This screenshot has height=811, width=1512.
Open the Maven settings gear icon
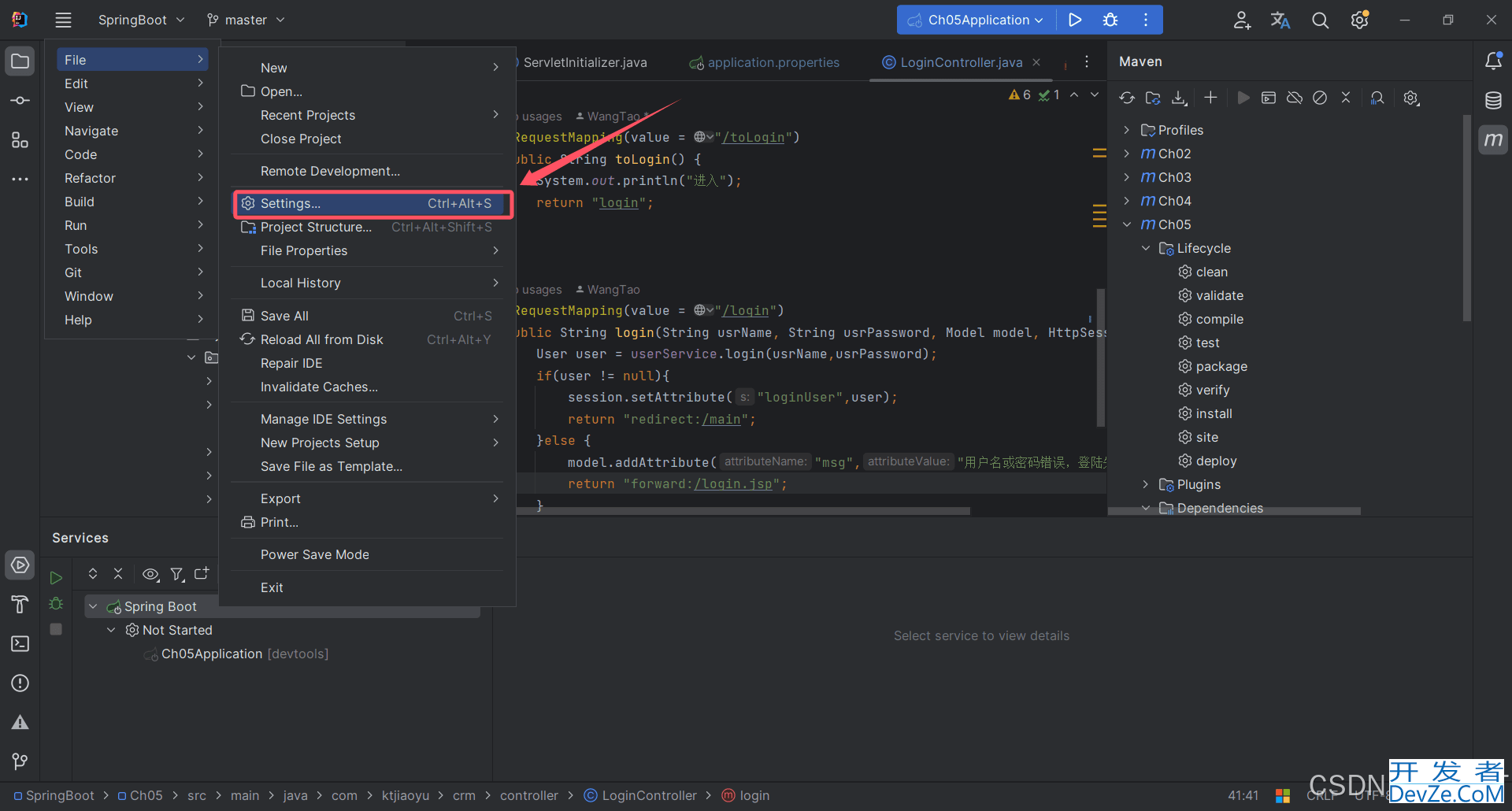pos(1411,98)
